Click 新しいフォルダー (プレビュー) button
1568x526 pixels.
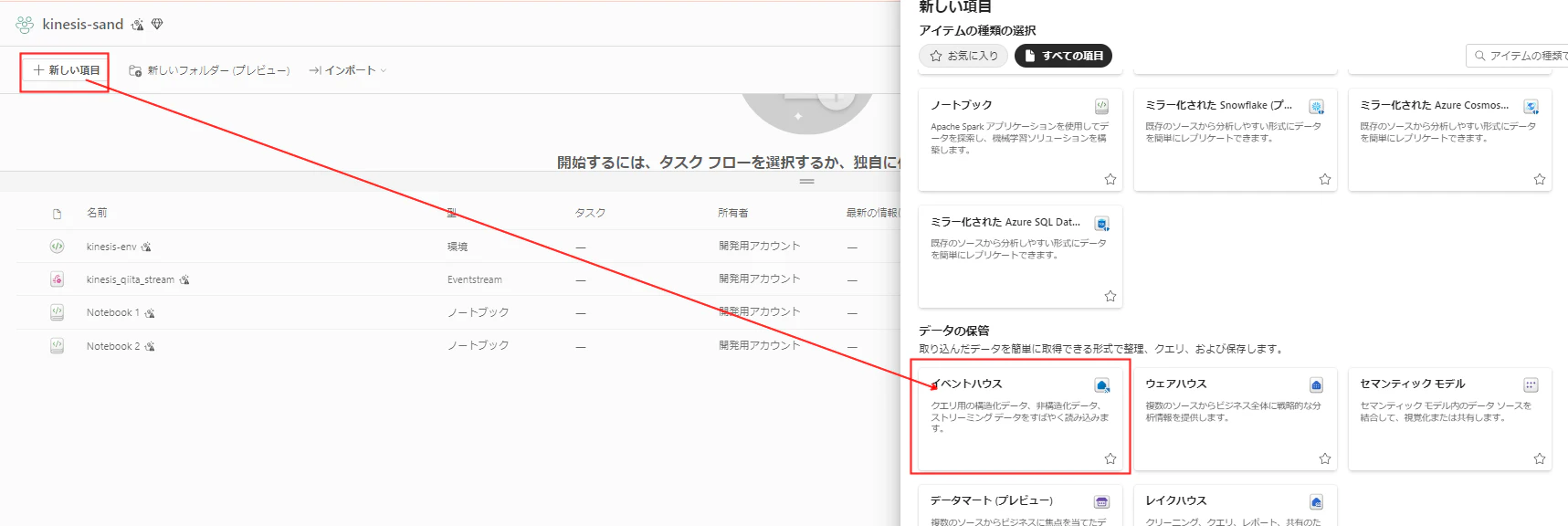pos(209,70)
